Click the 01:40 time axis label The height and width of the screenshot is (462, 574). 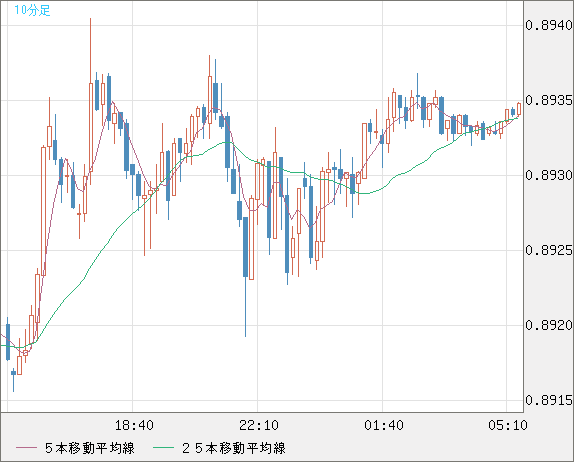click(383, 425)
